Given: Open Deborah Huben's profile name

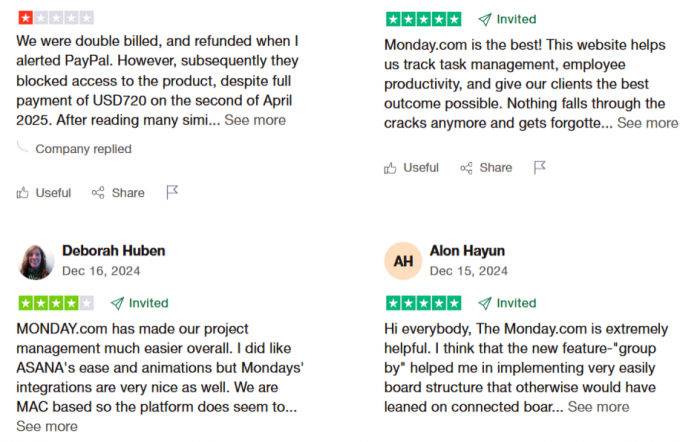Looking at the screenshot, I should [x=113, y=251].
